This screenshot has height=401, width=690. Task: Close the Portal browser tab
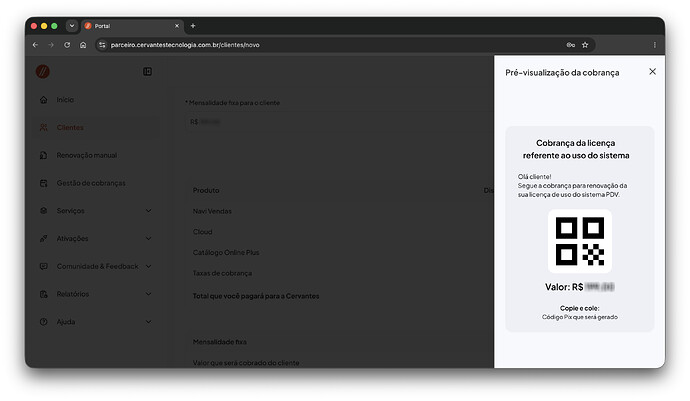click(177, 26)
